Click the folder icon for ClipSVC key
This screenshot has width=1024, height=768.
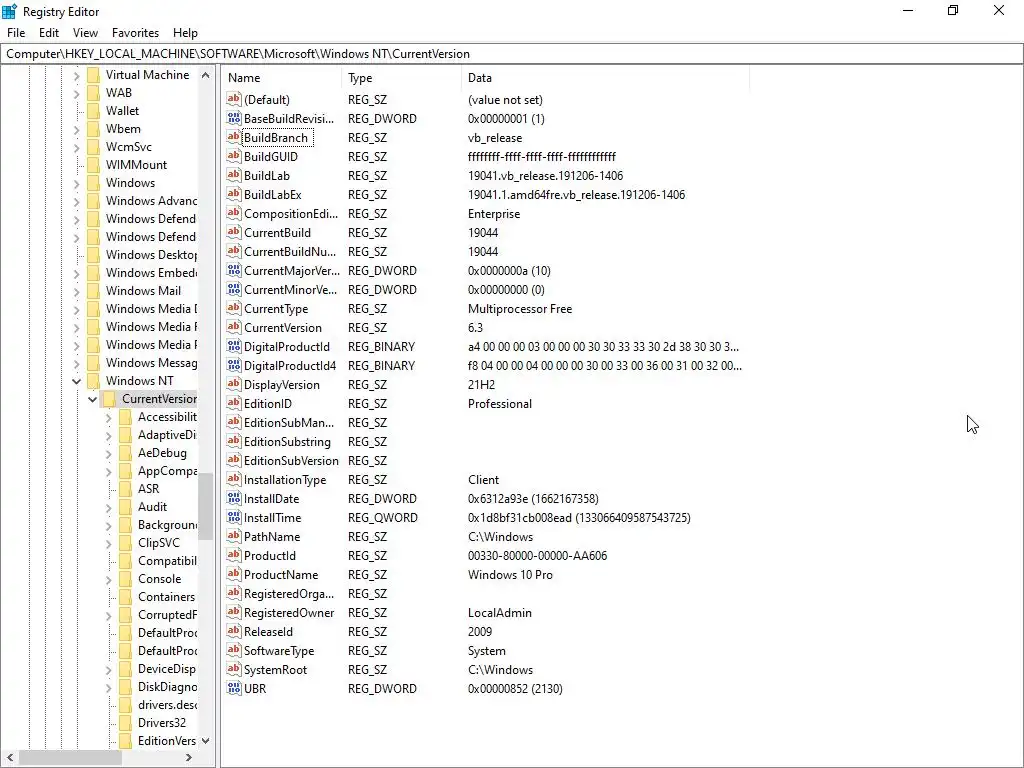pos(125,543)
